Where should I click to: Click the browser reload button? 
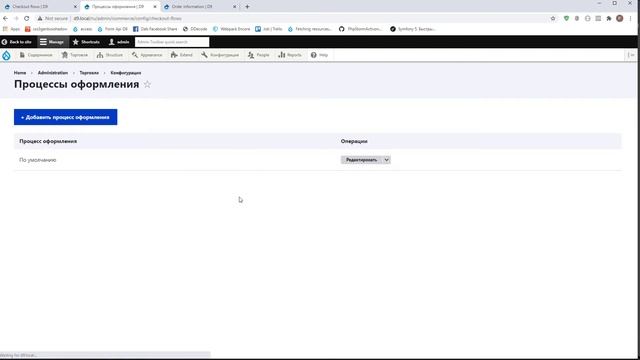[27, 18]
